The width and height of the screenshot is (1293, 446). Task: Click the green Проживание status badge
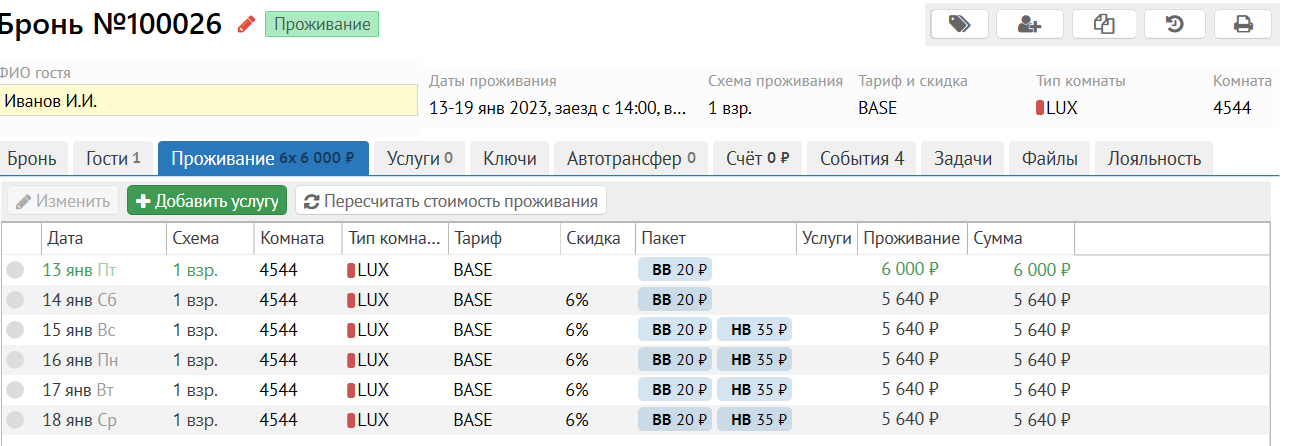[x=322, y=24]
